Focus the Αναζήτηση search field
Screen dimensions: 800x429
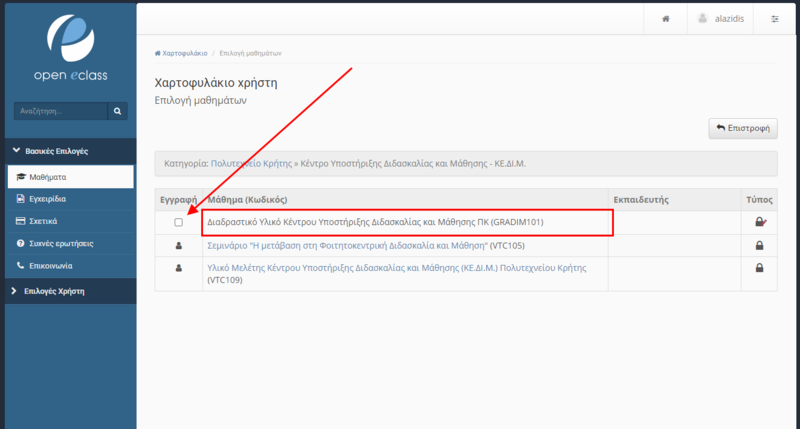(x=61, y=111)
